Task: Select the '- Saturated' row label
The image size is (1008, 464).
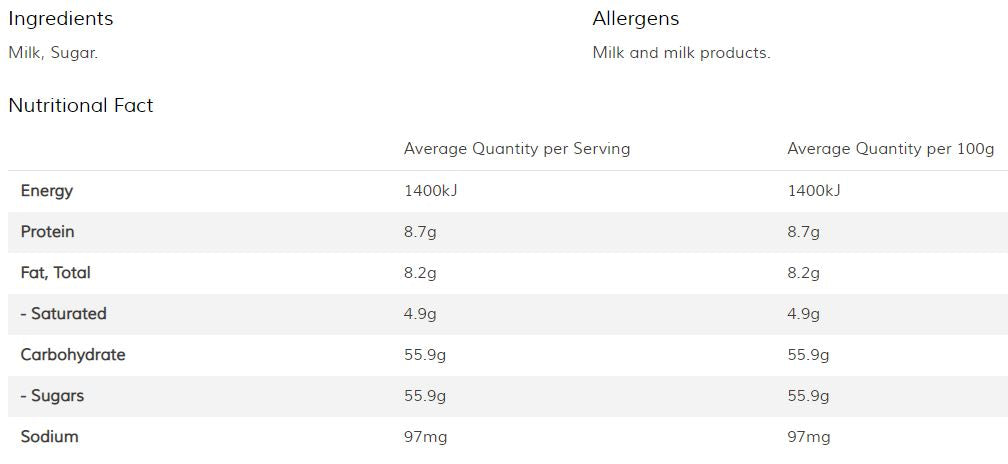Action: pos(63,314)
